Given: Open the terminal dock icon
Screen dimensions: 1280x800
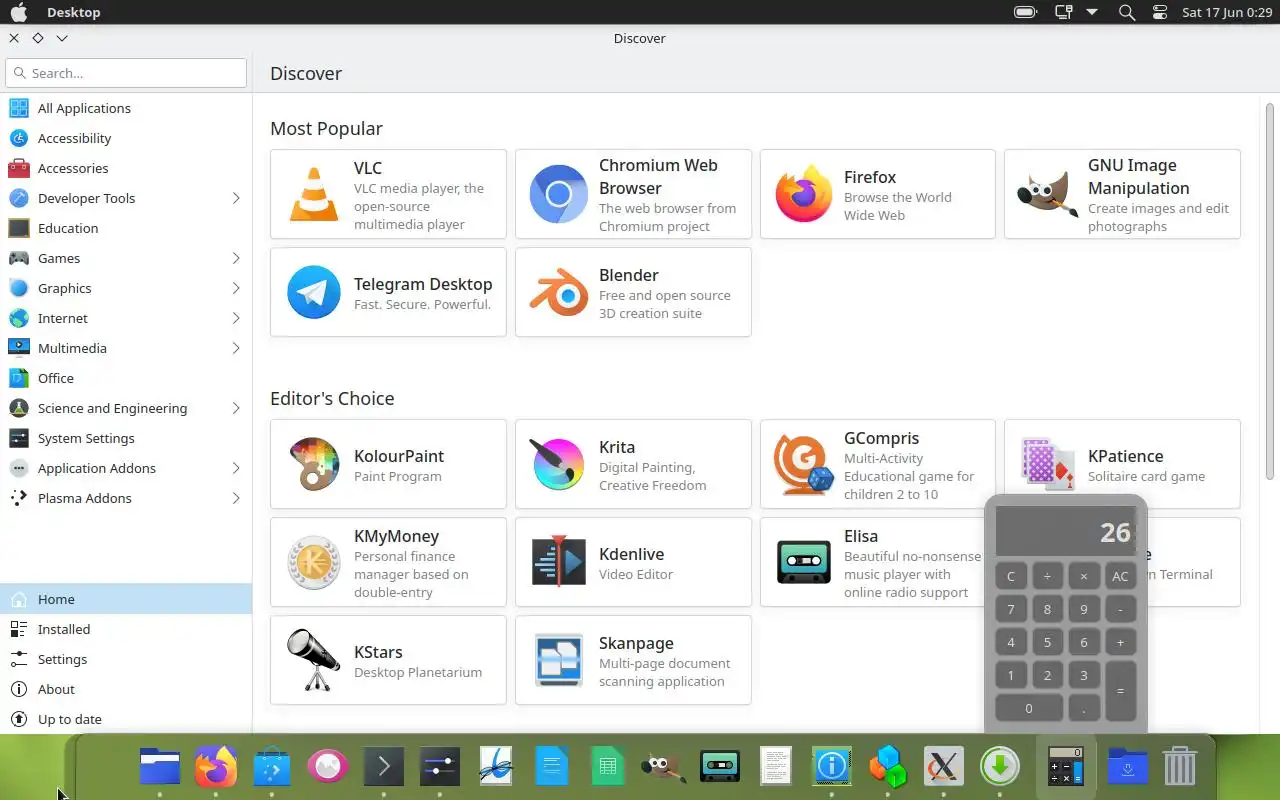Looking at the screenshot, I should pyautogui.click(x=384, y=767).
